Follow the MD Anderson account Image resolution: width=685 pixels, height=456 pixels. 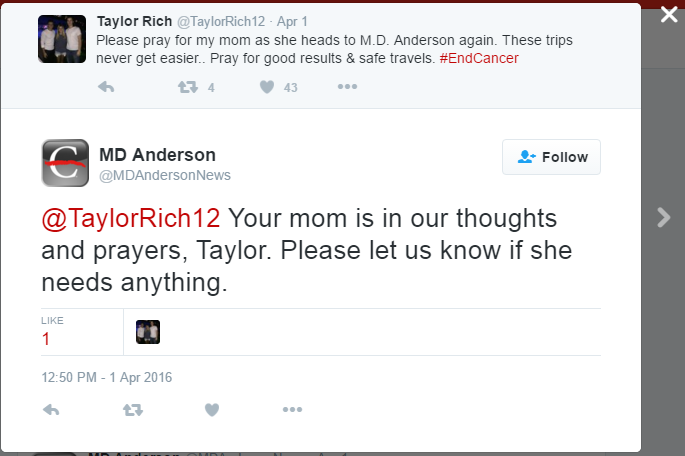point(551,157)
